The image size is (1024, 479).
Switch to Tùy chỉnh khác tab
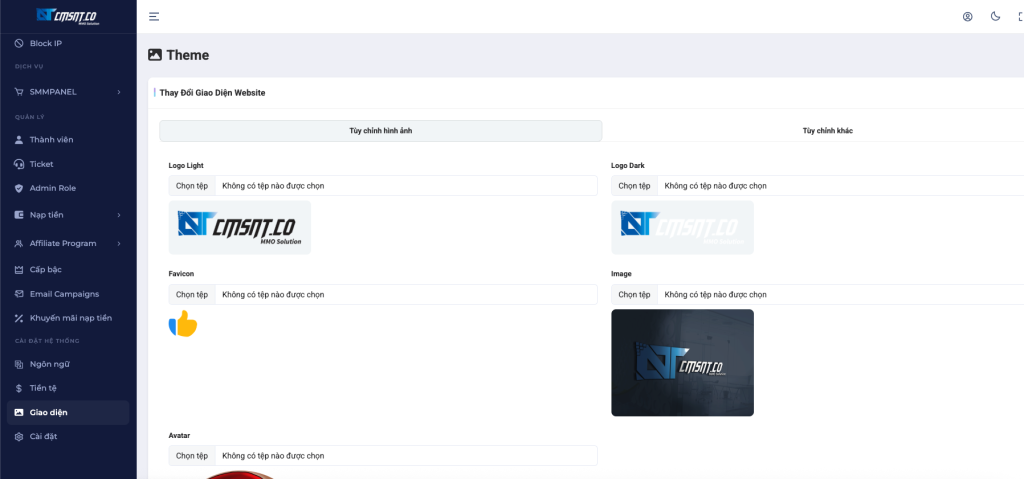click(827, 131)
